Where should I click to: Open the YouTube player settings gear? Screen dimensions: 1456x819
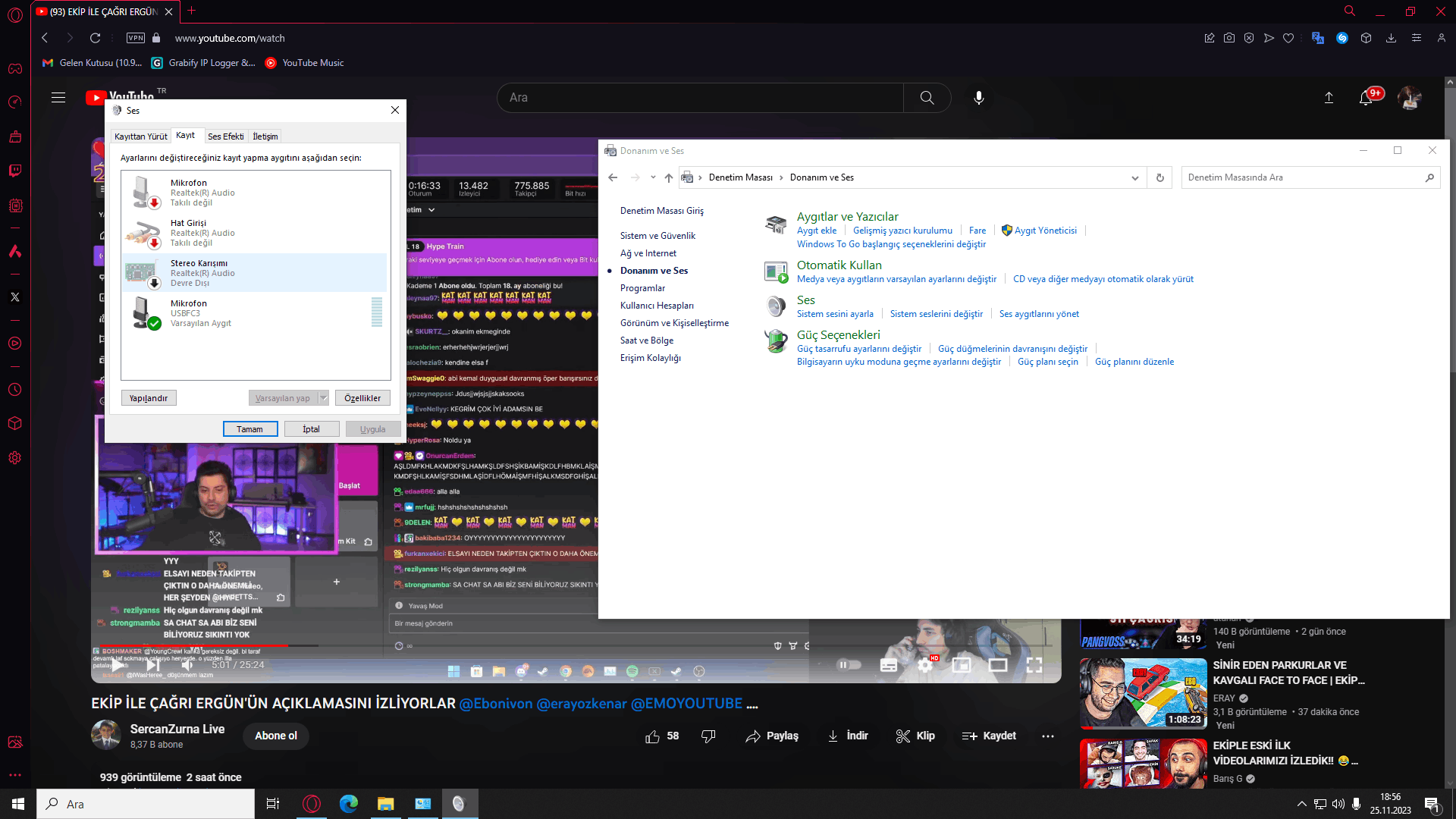(x=925, y=665)
